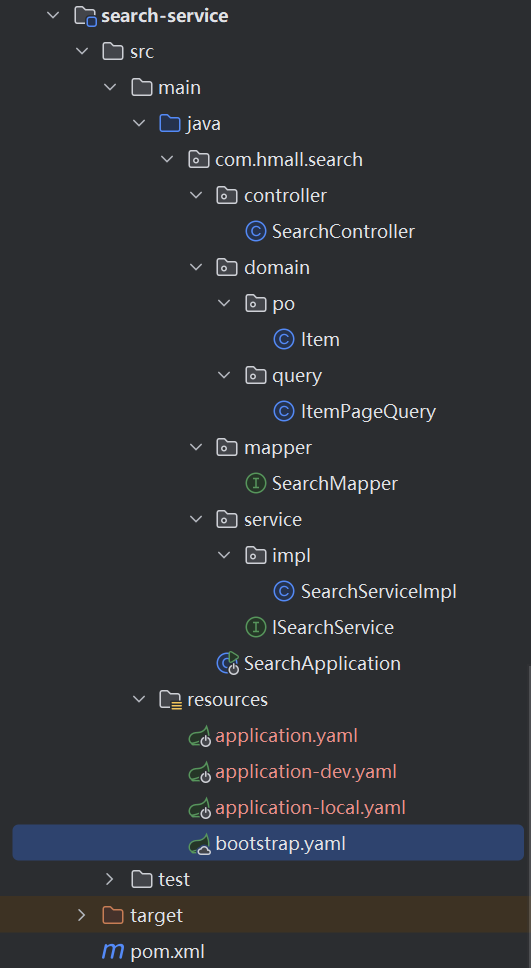Viewport: 531px width, 968px height.
Task: Select the controller package label
Action: [285, 196]
